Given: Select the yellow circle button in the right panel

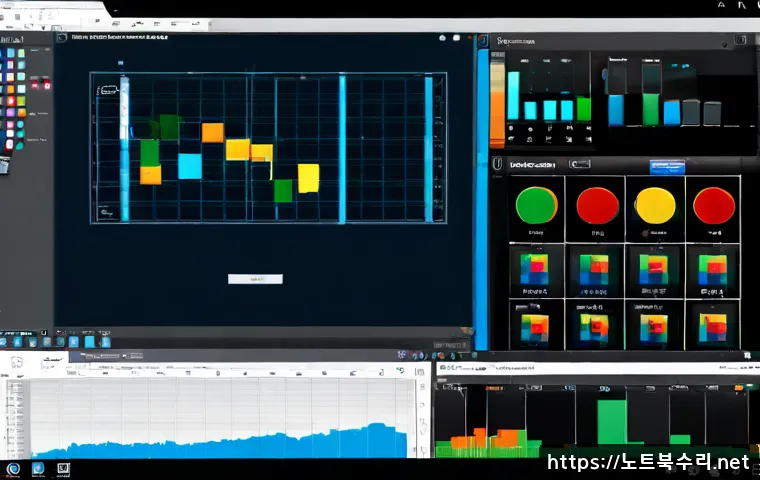Looking at the screenshot, I should (x=655, y=206).
